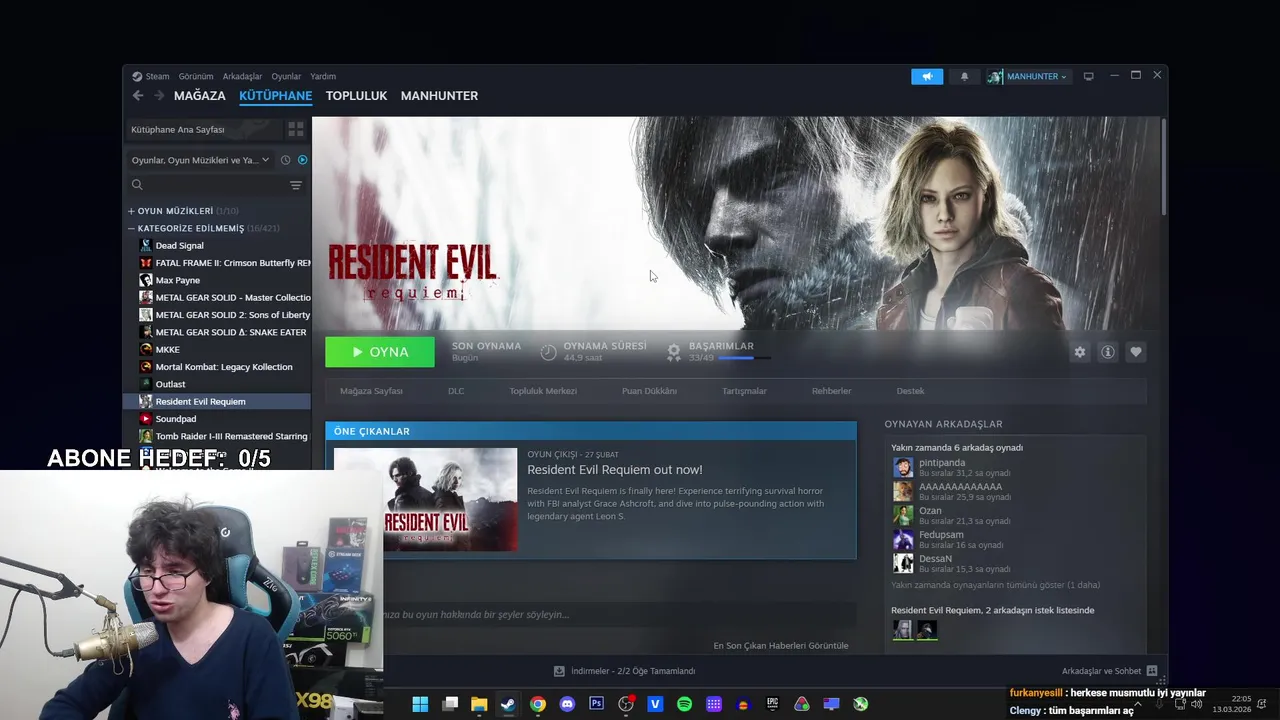Open Arkadaşlar ve Sohbet chat icon
The height and width of the screenshot is (720, 1280).
(x=1152, y=671)
